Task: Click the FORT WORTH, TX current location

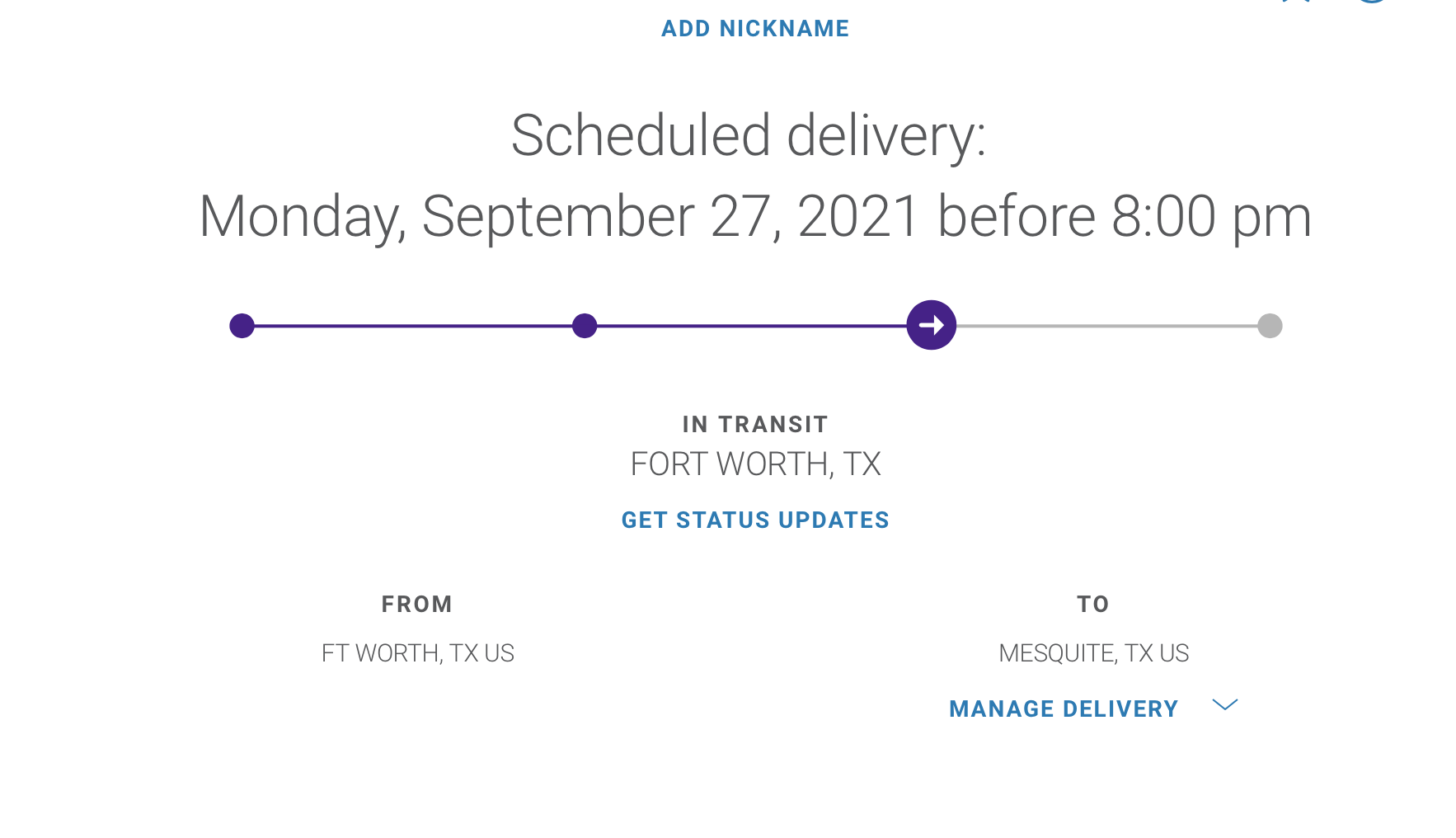Action: coord(755,464)
